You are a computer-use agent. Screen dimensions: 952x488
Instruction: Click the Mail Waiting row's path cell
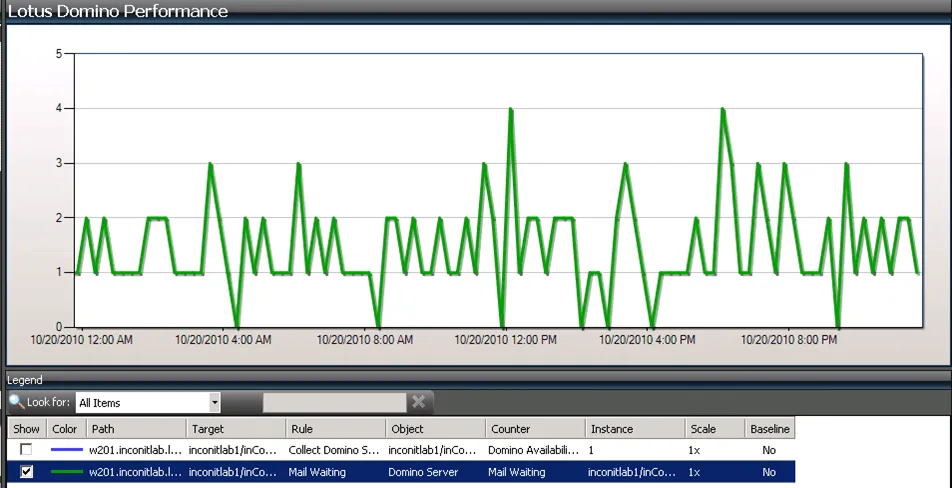(137, 472)
